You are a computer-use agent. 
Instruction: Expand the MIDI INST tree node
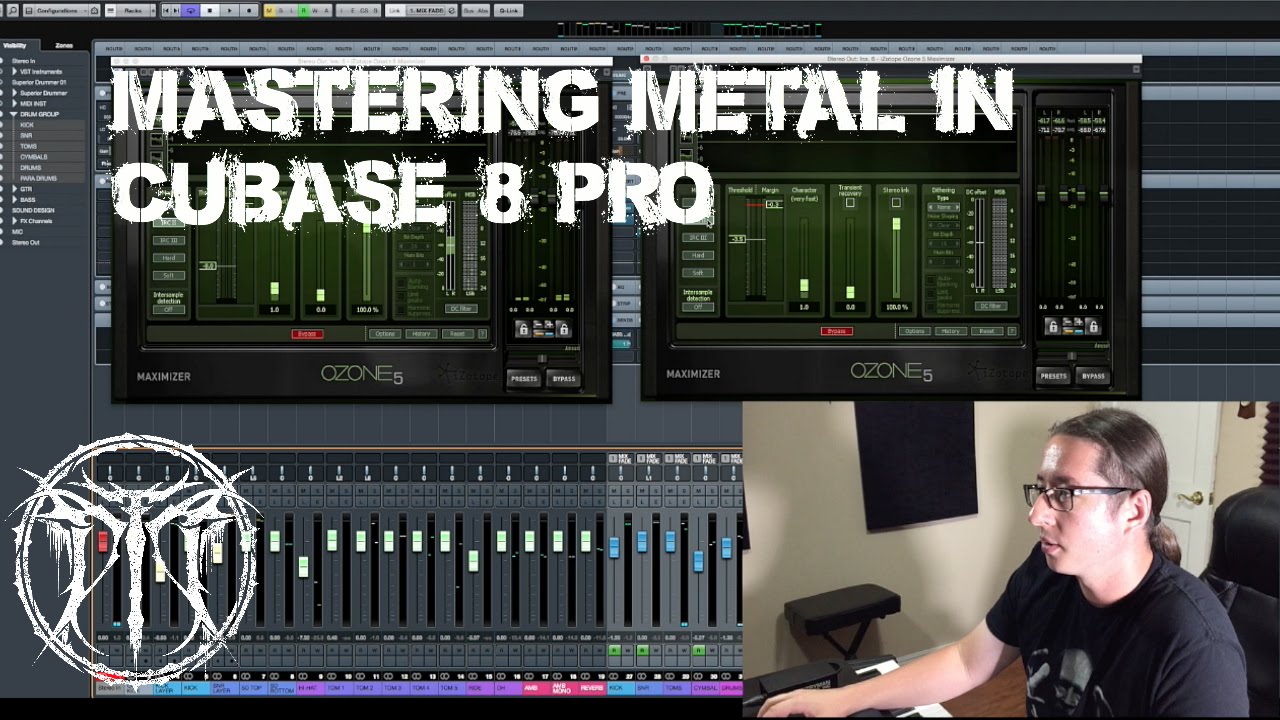click(x=14, y=103)
